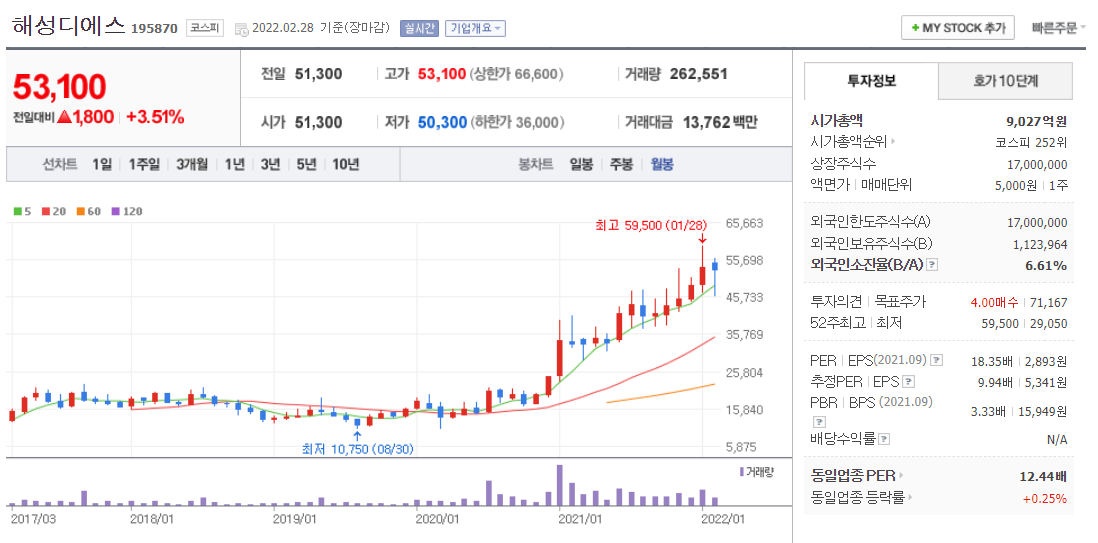Click the purple 거래량 volume legend marker

742,472
